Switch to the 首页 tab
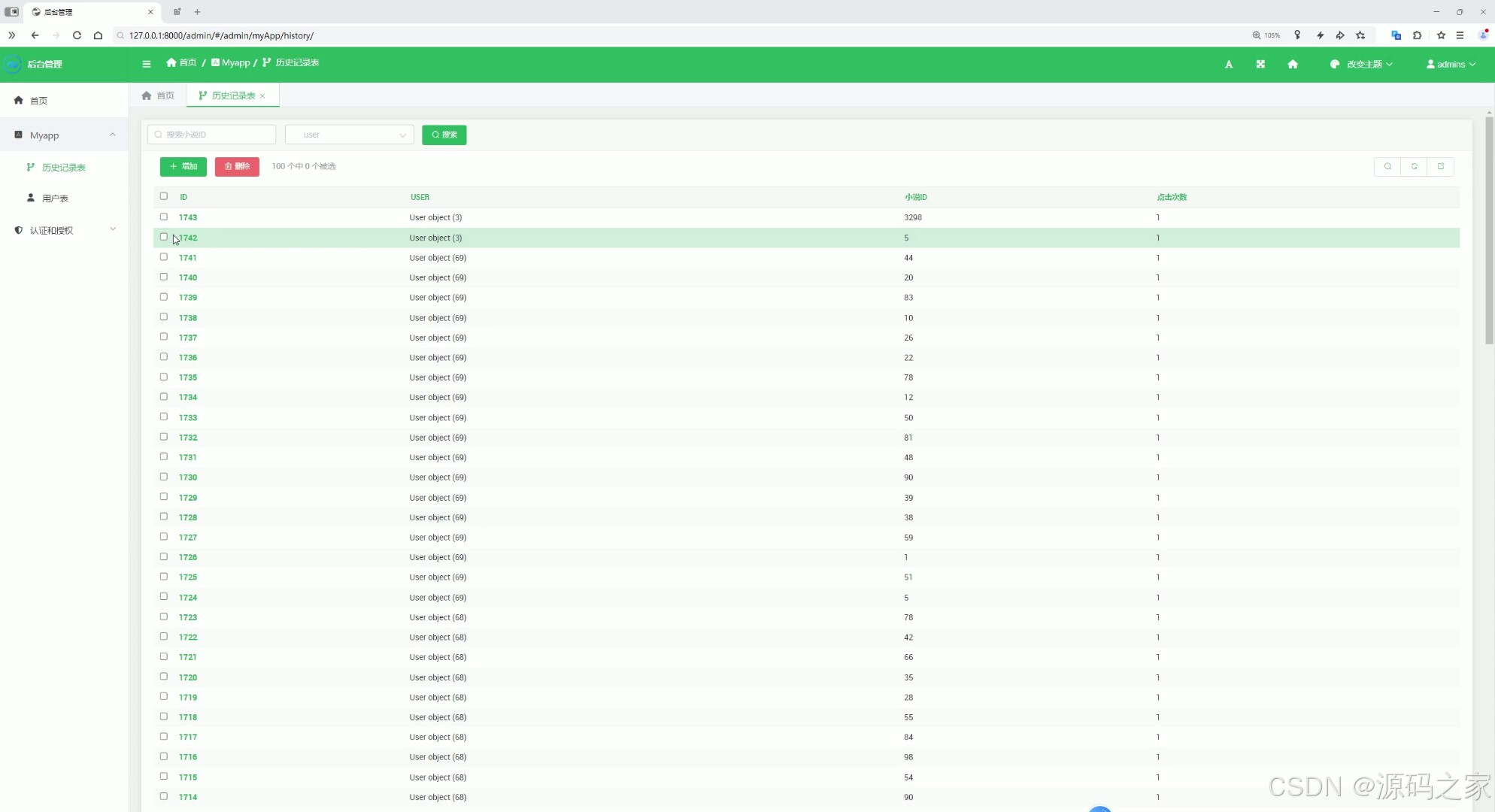The image size is (1495, 812). pyautogui.click(x=159, y=95)
